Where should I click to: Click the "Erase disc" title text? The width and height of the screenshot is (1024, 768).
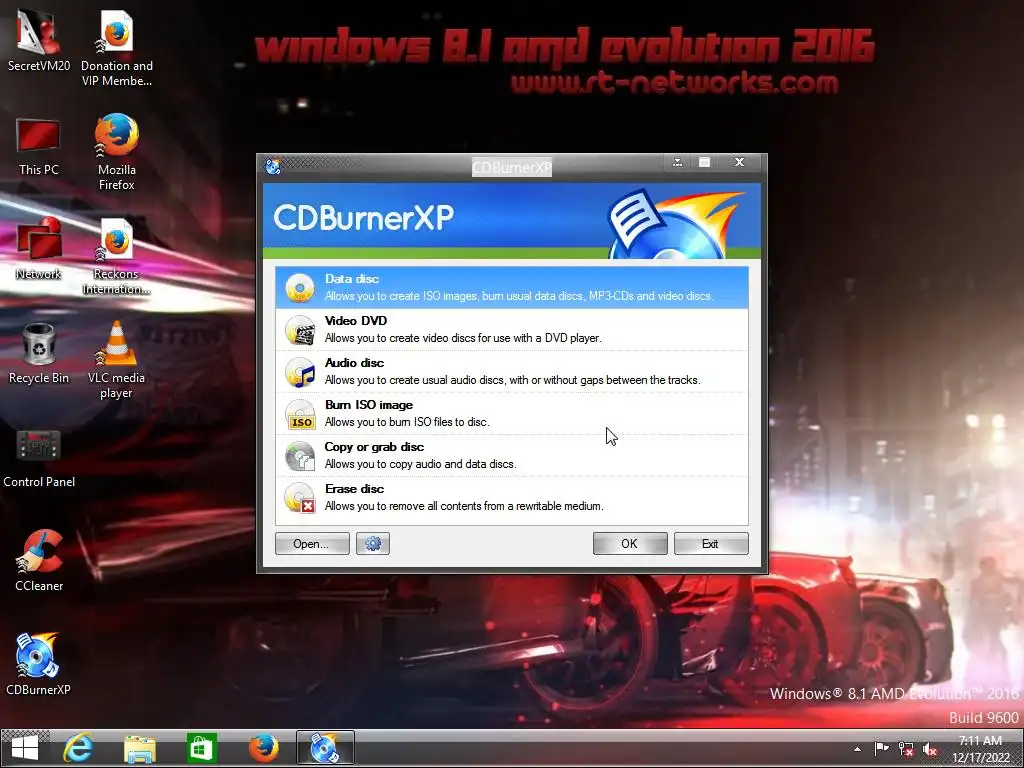pyautogui.click(x=355, y=488)
